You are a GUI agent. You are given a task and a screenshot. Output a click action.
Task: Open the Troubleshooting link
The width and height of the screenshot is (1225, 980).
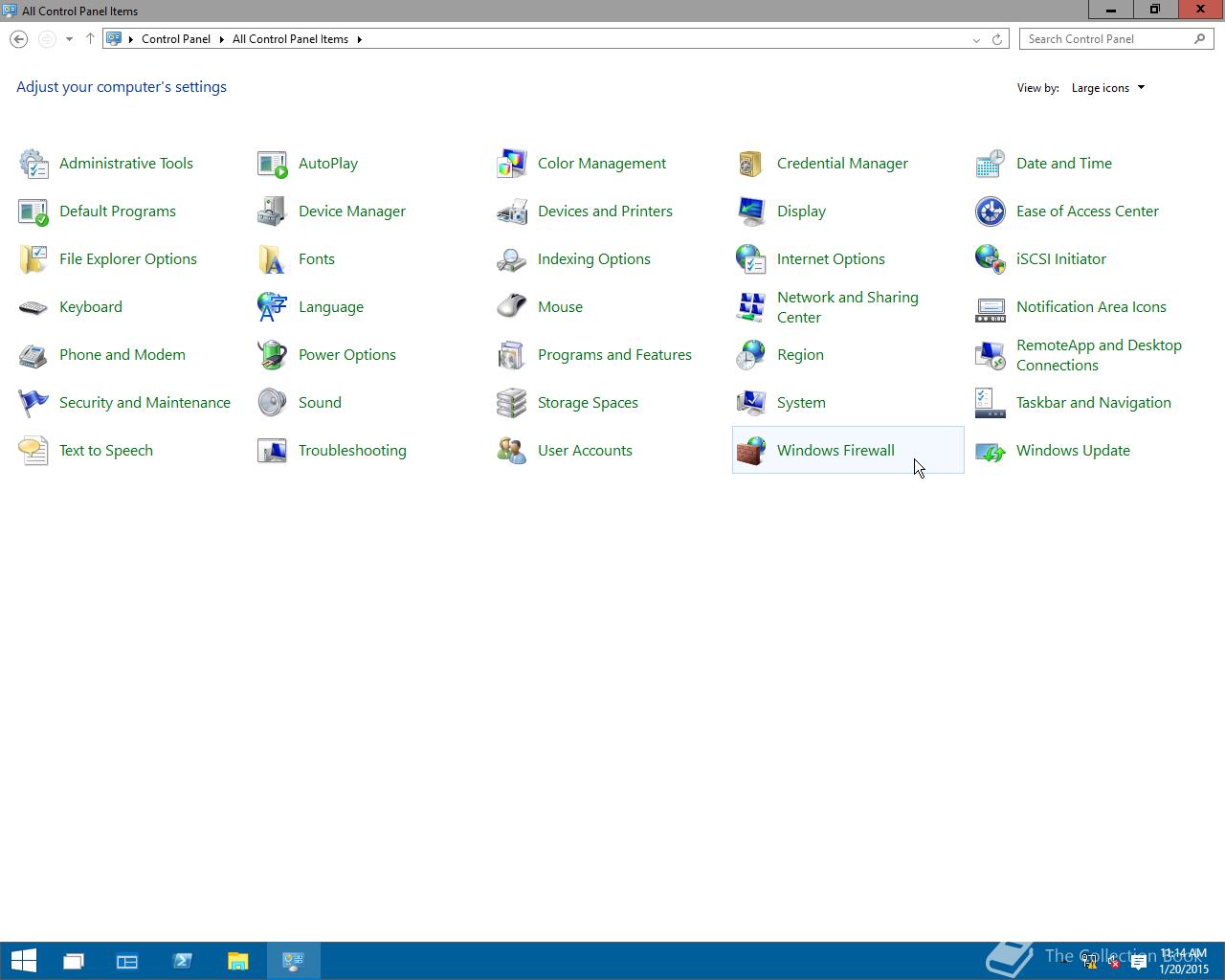[x=352, y=451]
